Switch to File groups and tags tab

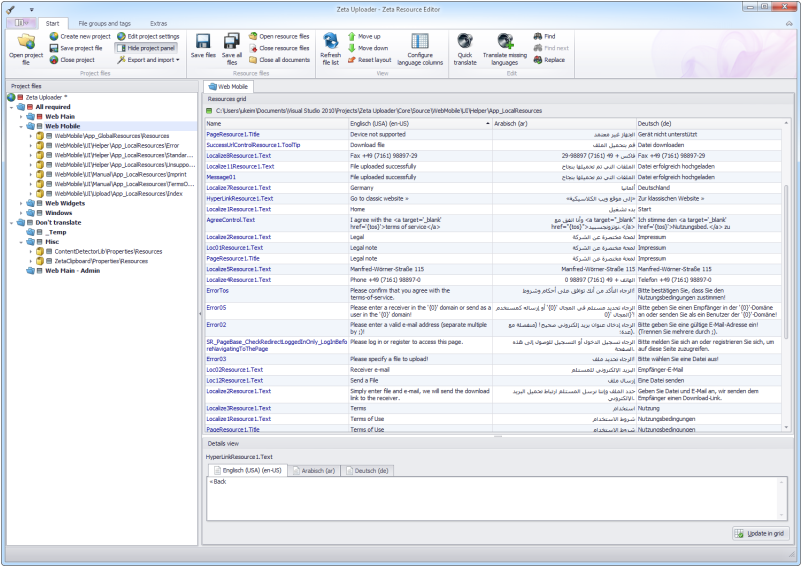coord(104,22)
